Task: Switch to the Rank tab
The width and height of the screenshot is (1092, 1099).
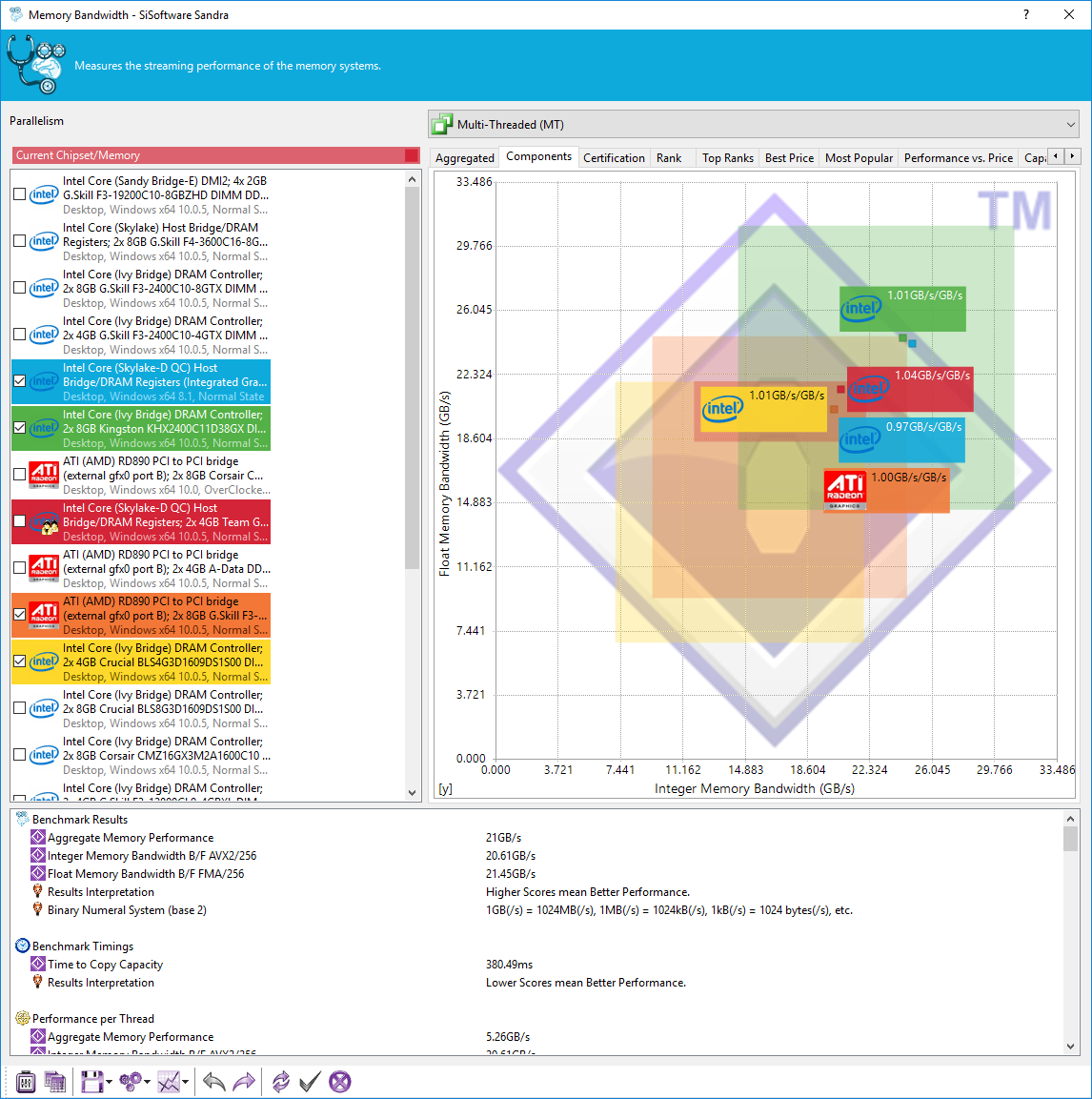Action: coord(669,157)
